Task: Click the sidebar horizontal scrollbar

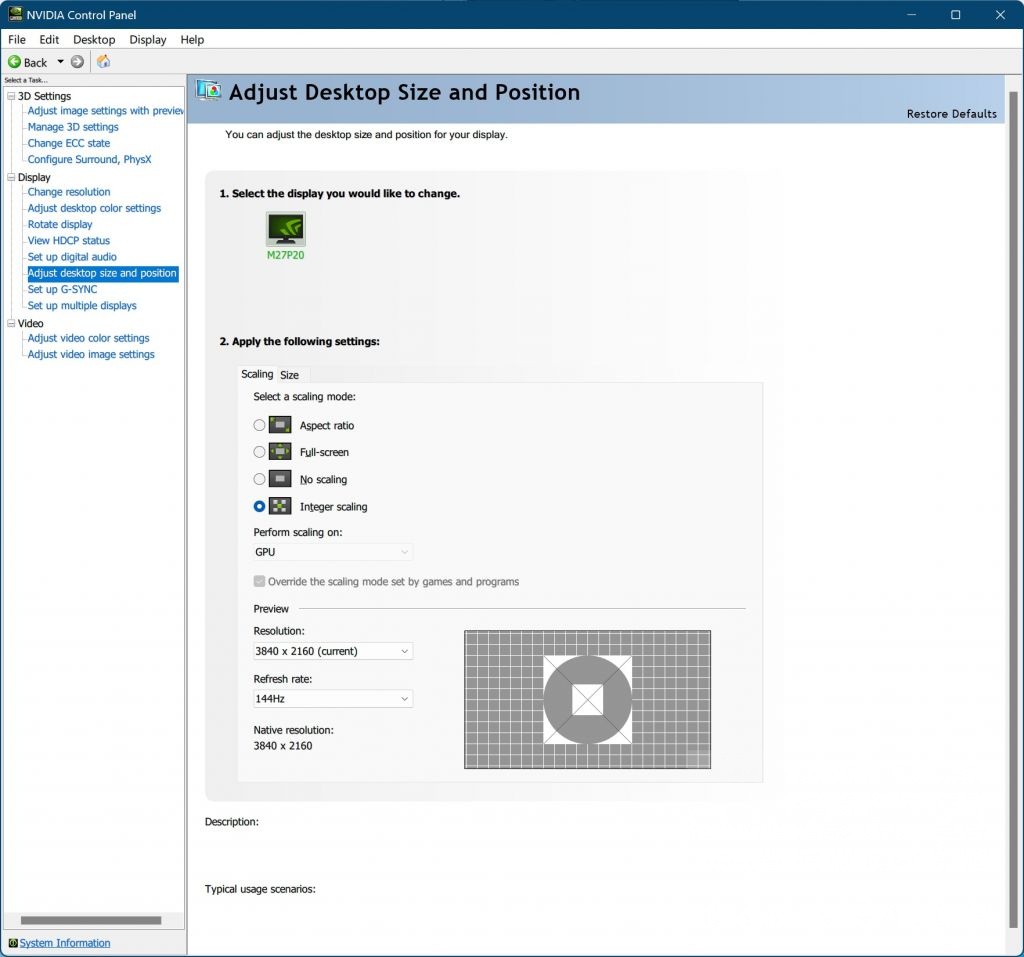Action: (x=90, y=920)
